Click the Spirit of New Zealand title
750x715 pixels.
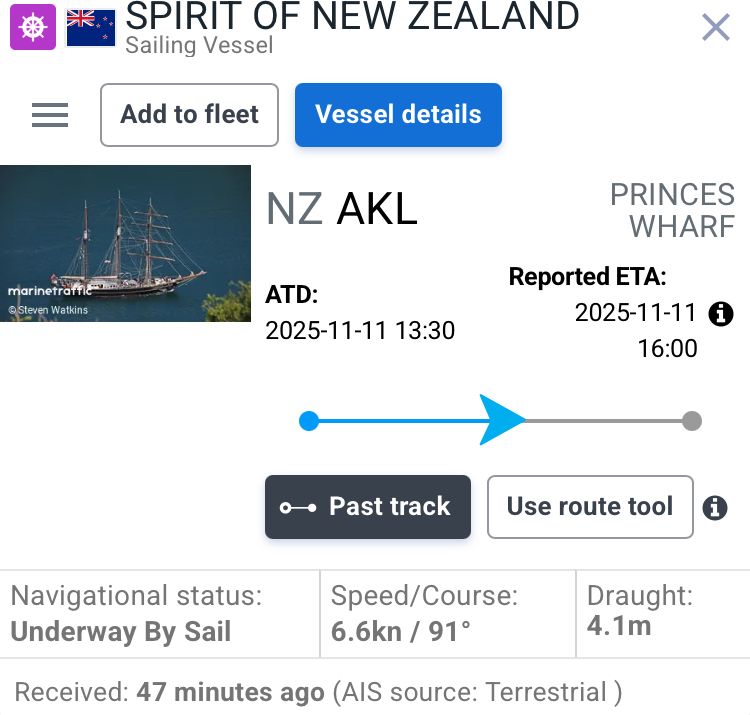tap(352, 16)
